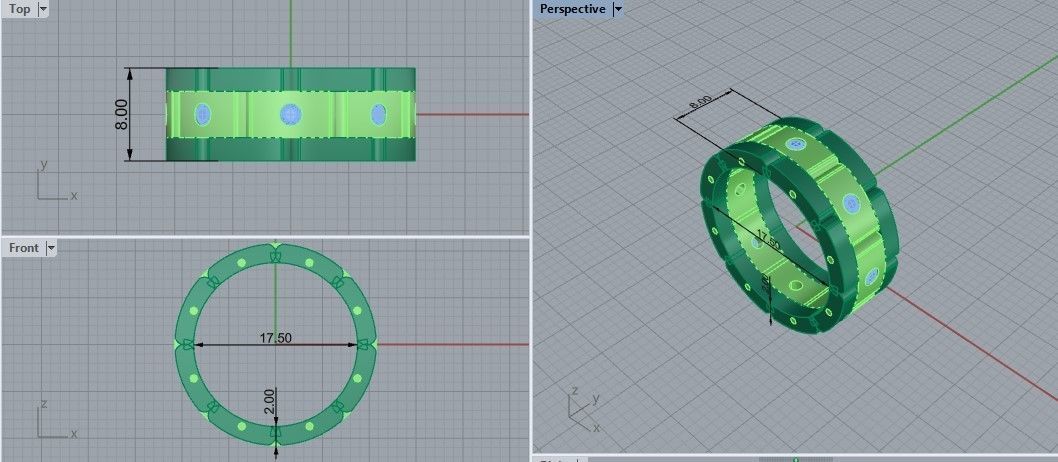Click the Top viewport title label

click(20, 9)
